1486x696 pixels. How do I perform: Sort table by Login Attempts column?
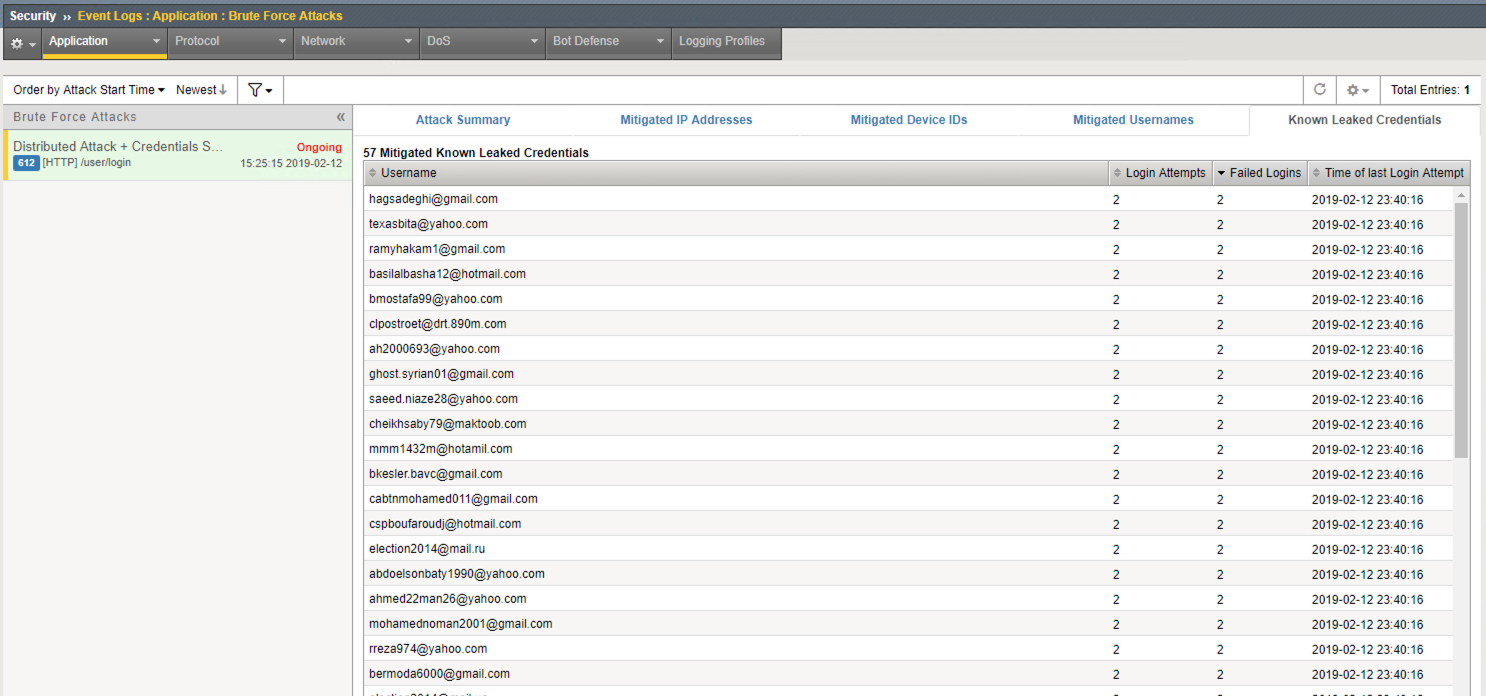click(1160, 173)
